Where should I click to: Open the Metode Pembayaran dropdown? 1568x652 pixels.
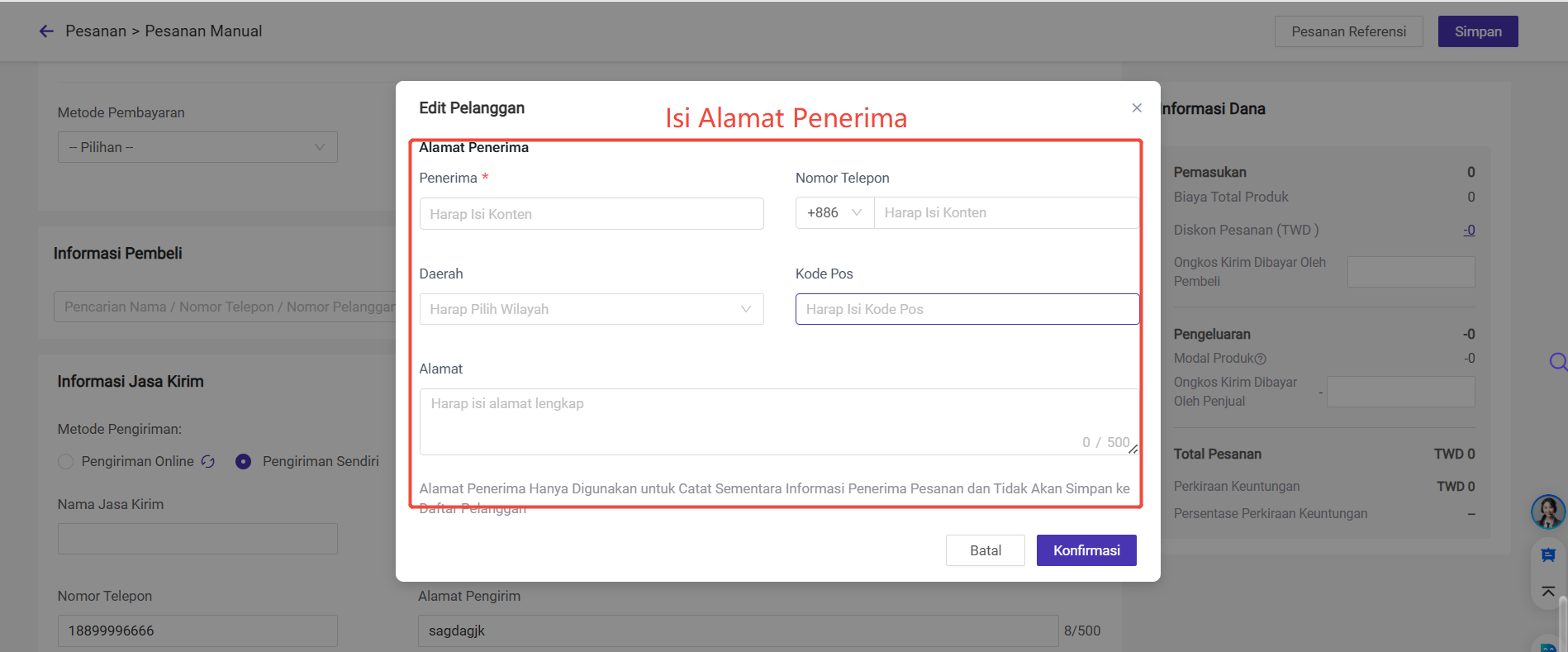point(197,147)
